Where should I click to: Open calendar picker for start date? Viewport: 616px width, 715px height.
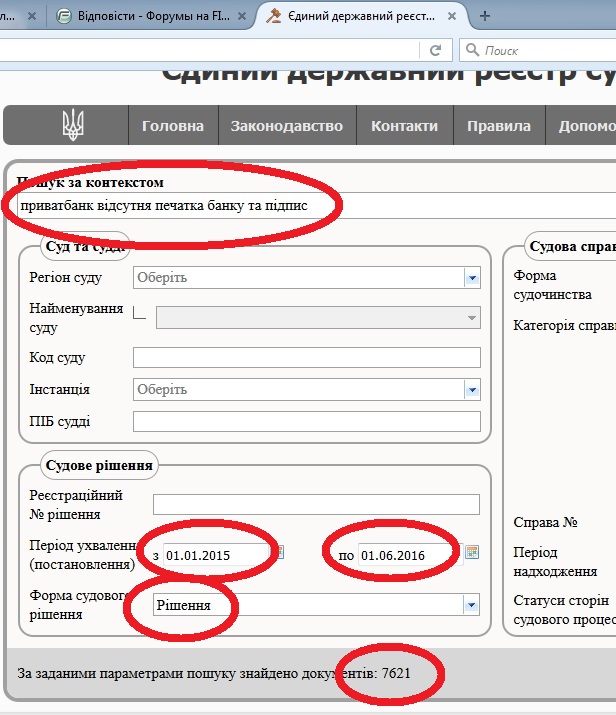coord(278,552)
